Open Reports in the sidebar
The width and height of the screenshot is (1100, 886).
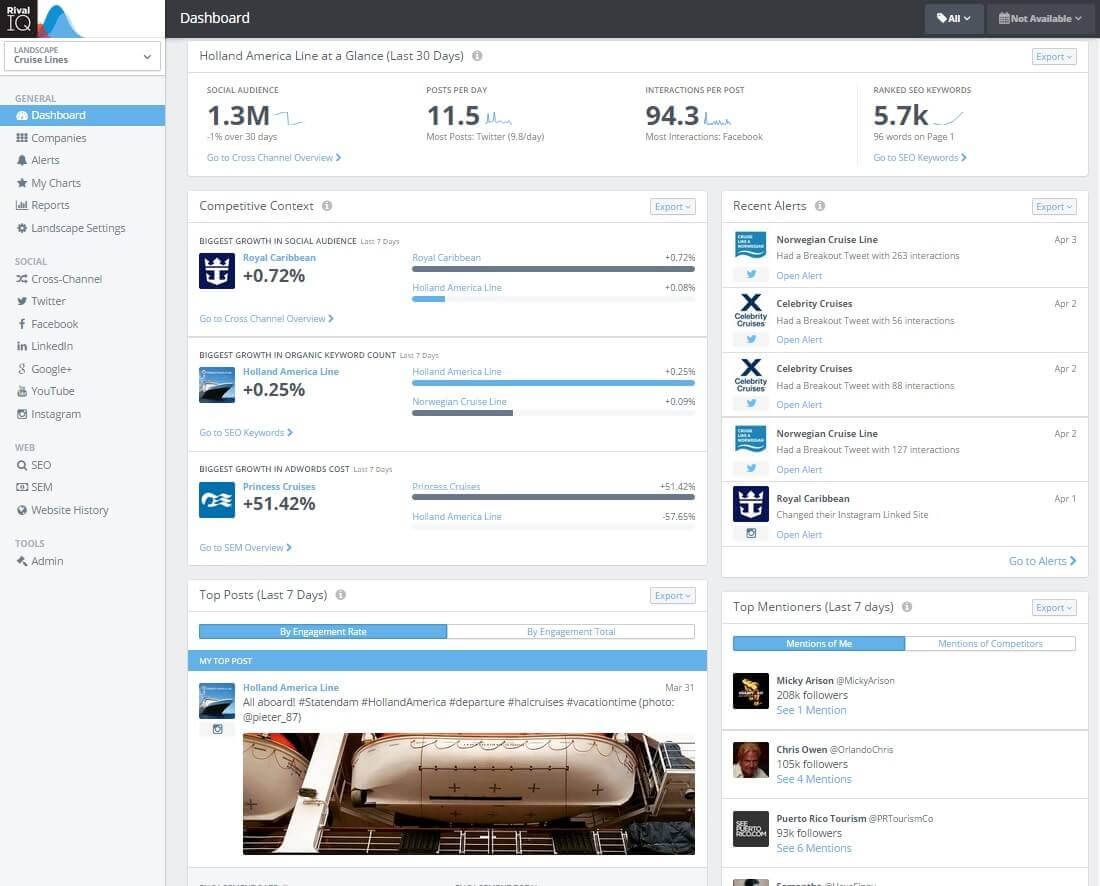[x=82, y=206]
